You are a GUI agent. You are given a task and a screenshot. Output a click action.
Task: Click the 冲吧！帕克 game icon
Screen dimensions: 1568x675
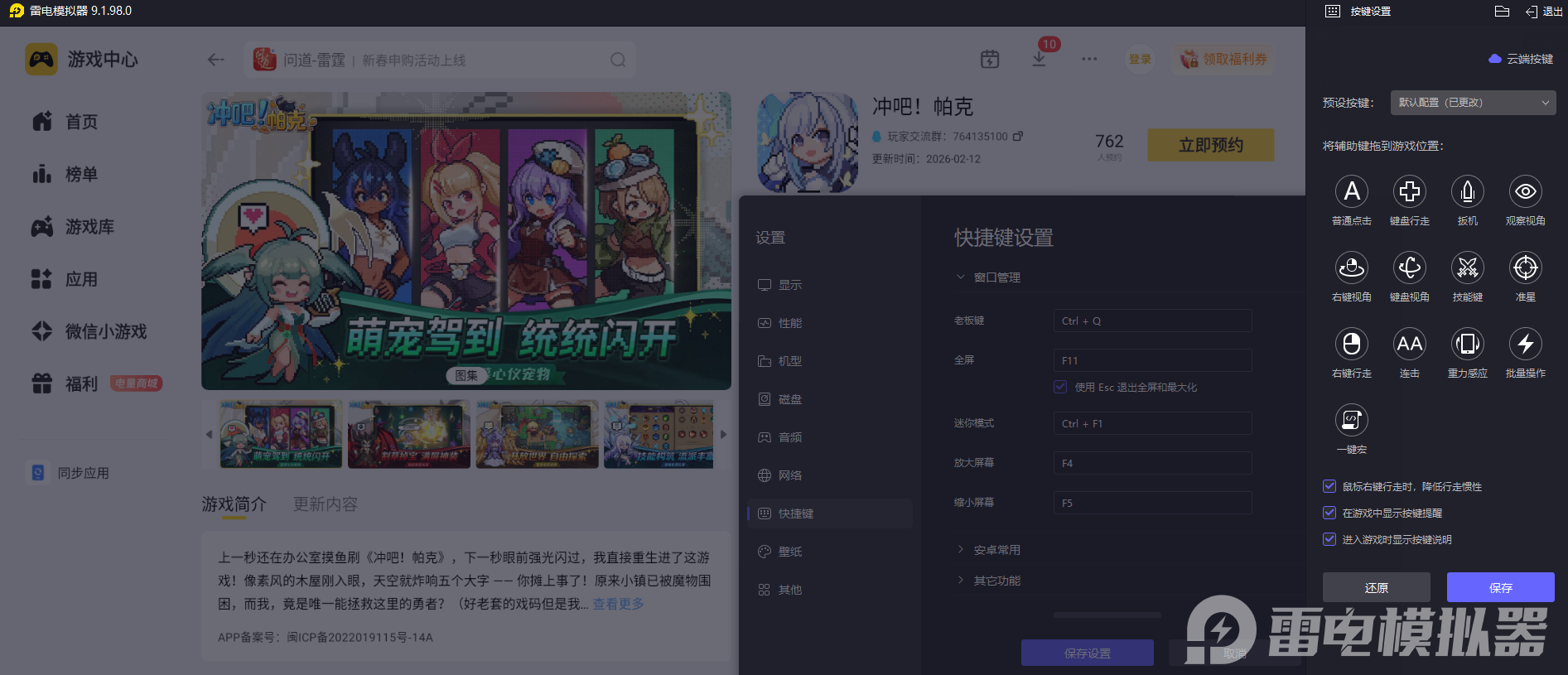(808, 142)
